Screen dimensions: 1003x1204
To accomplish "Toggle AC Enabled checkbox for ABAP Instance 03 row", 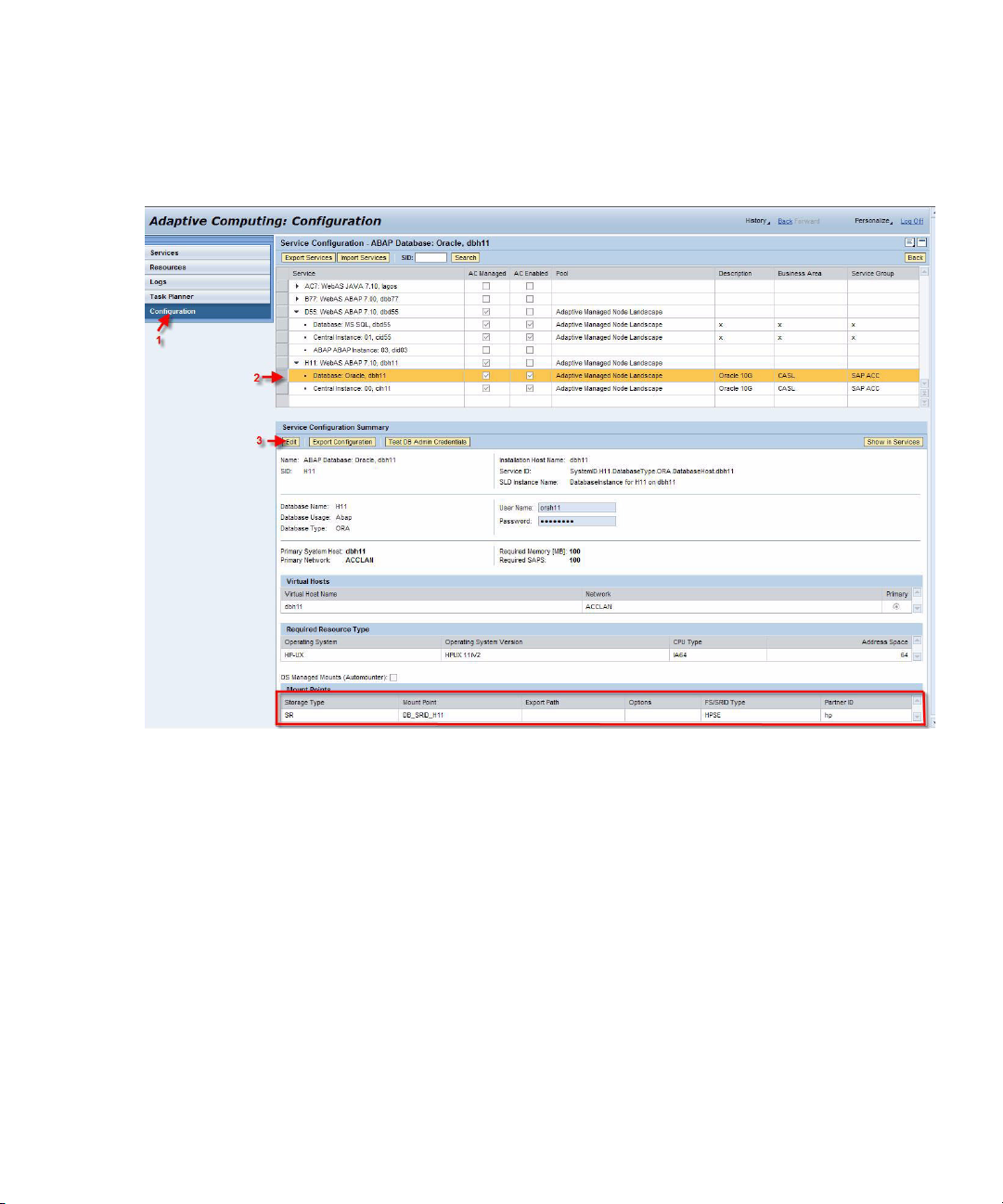I will click(x=530, y=350).
